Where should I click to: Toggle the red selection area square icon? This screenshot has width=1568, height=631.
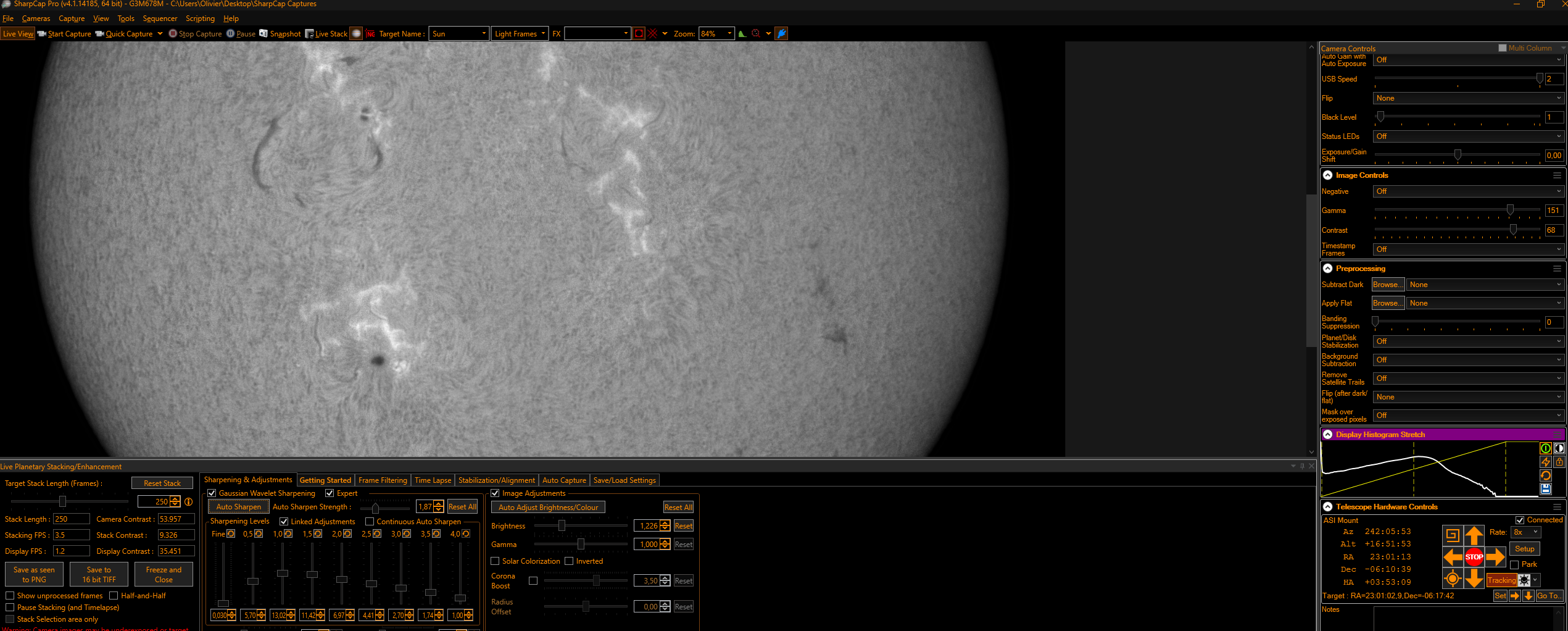639,34
